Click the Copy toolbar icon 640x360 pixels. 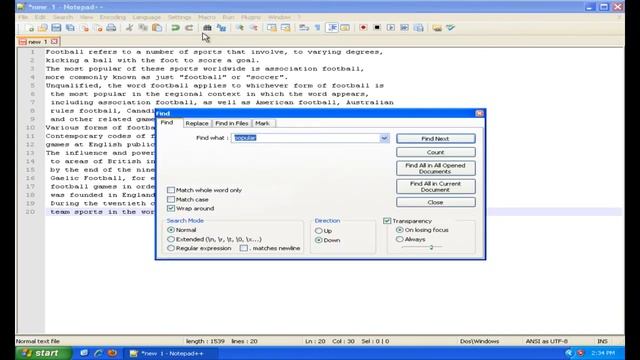pyautogui.click(x=143, y=28)
